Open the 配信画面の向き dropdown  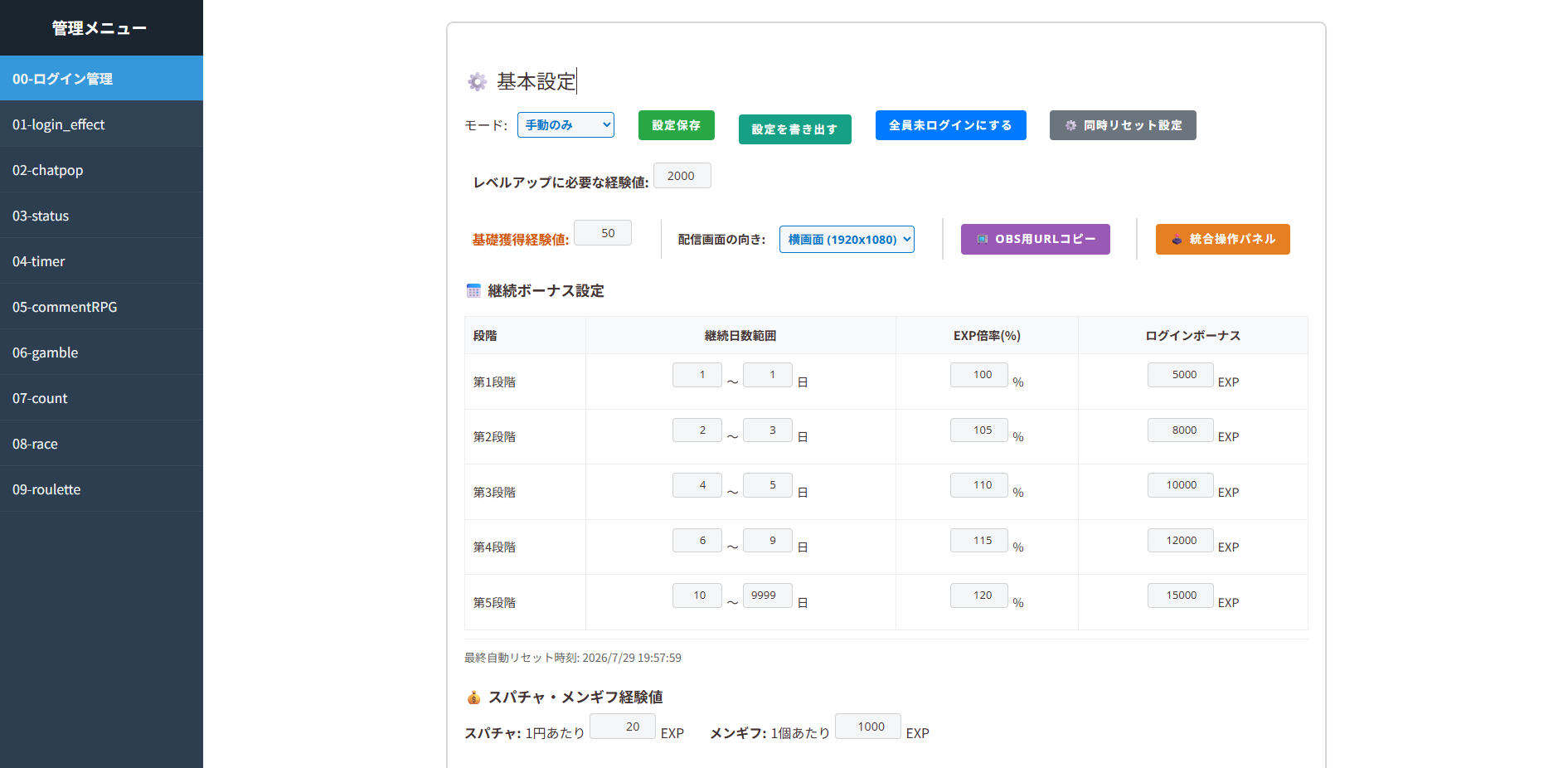tap(847, 239)
